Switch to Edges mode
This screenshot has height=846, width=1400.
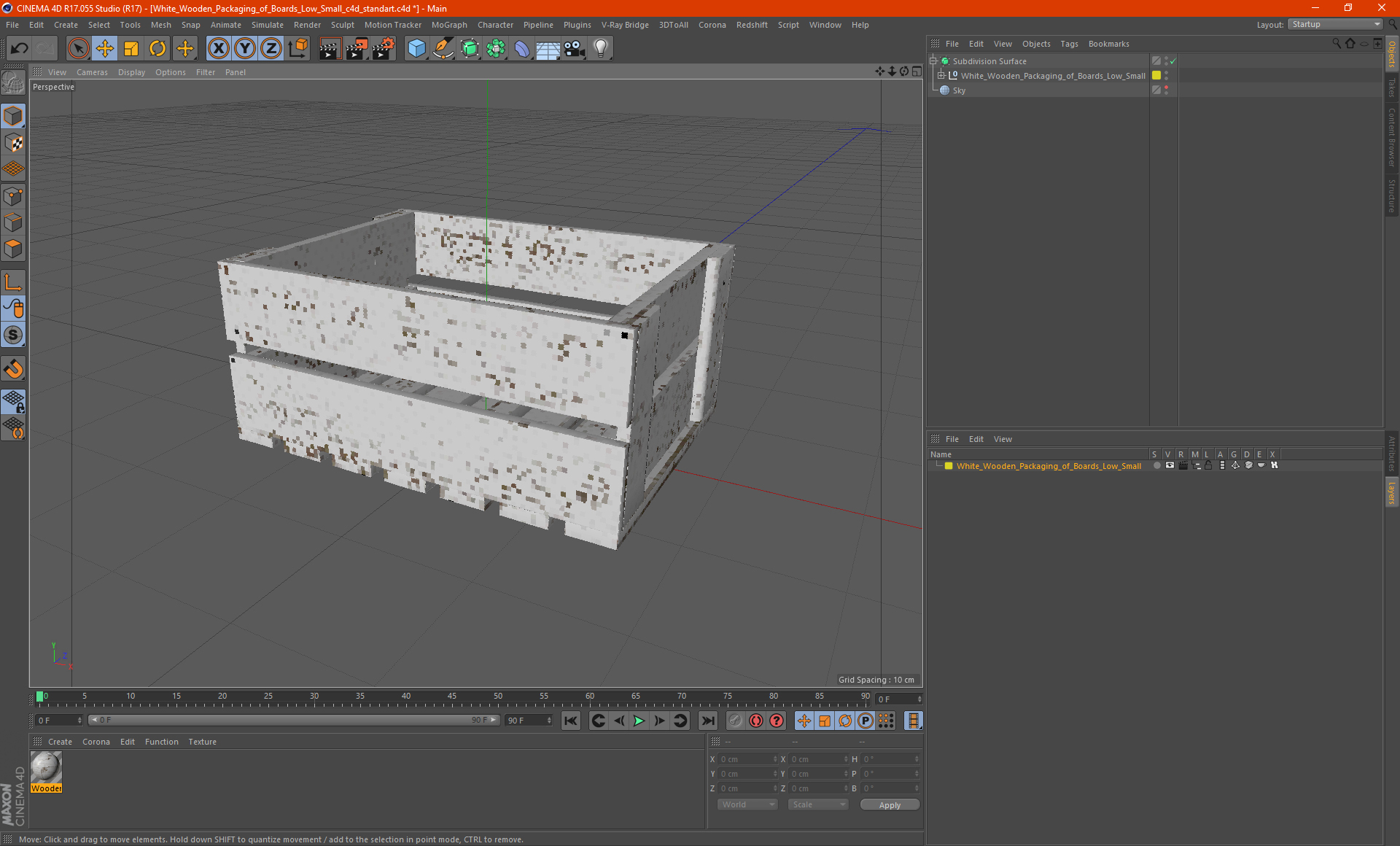pos(13,222)
